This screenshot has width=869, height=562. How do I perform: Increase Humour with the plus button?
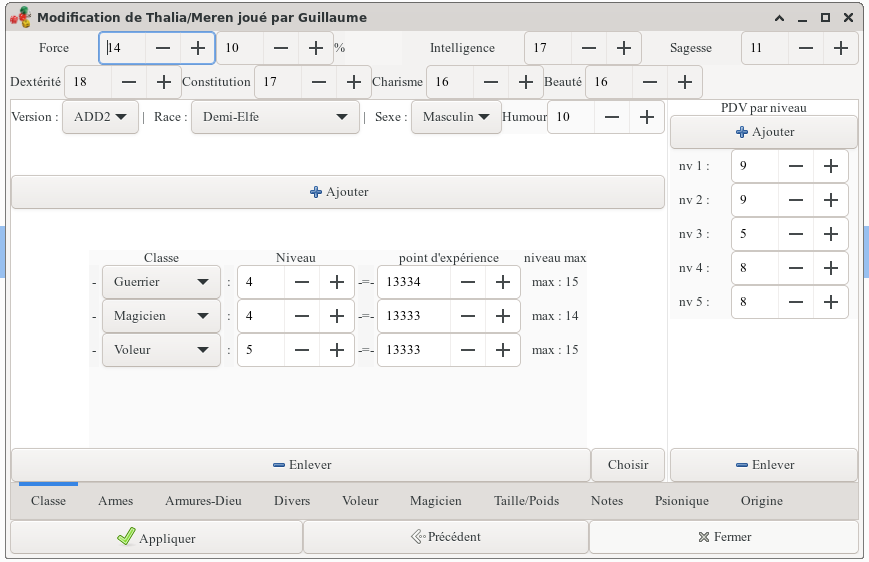click(646, 117)
